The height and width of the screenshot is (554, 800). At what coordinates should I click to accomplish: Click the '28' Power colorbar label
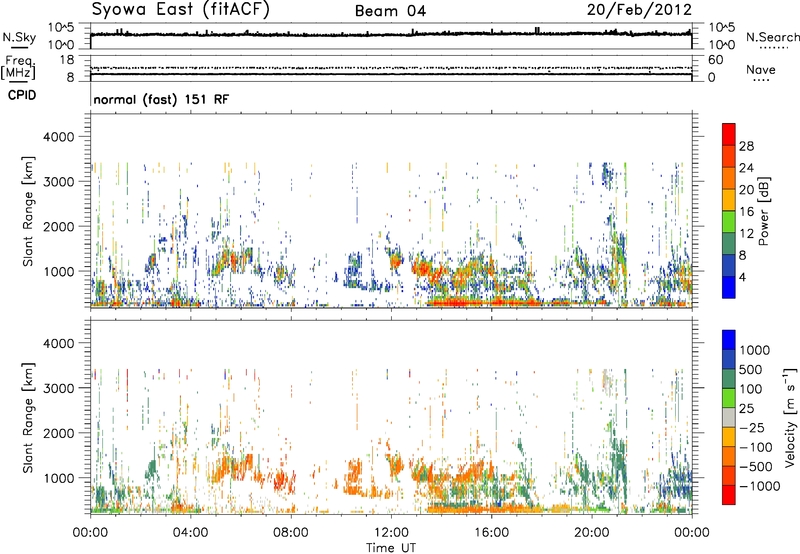[x=746, y=146]
